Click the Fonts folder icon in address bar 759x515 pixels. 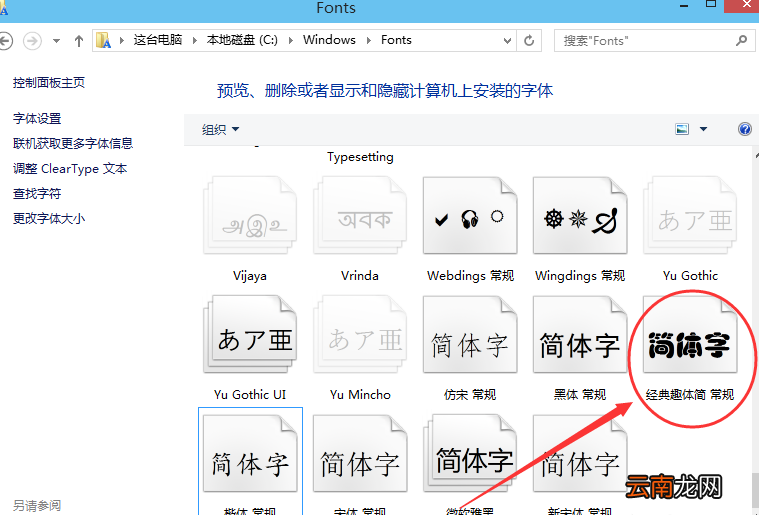point(104,40)
